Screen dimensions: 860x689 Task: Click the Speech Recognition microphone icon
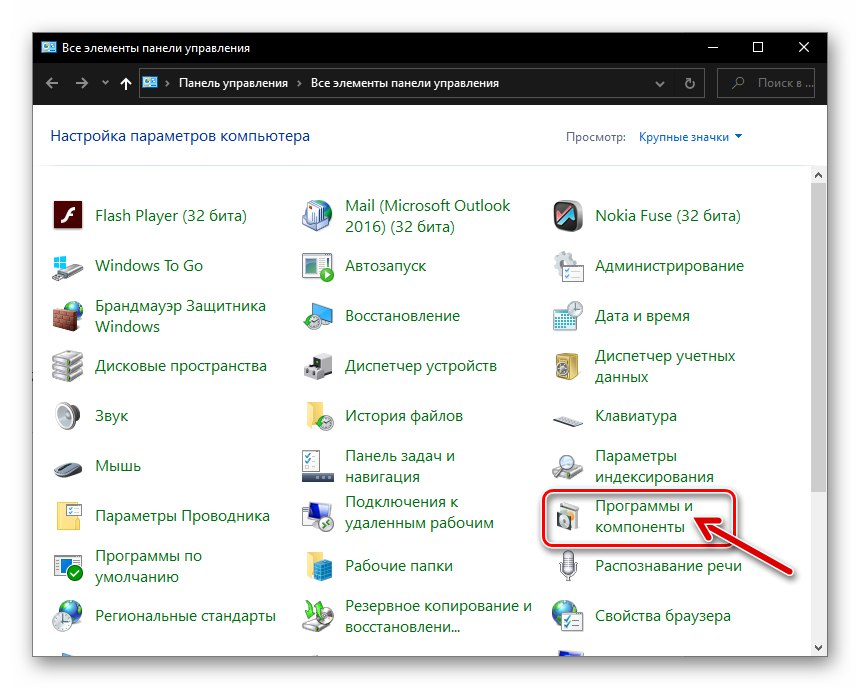[568, 567]
